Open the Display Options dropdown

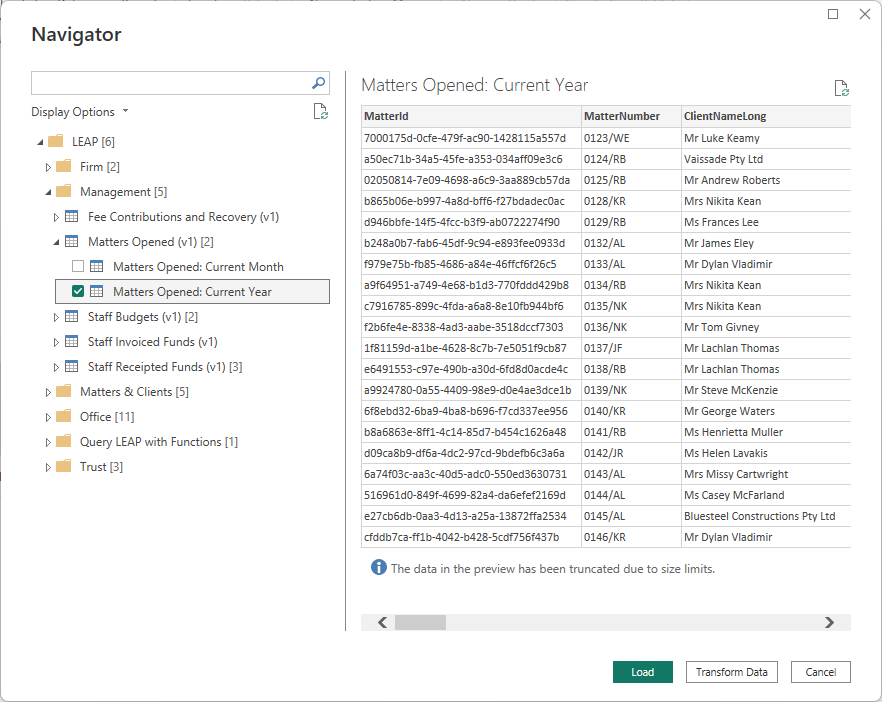[80, 111]
